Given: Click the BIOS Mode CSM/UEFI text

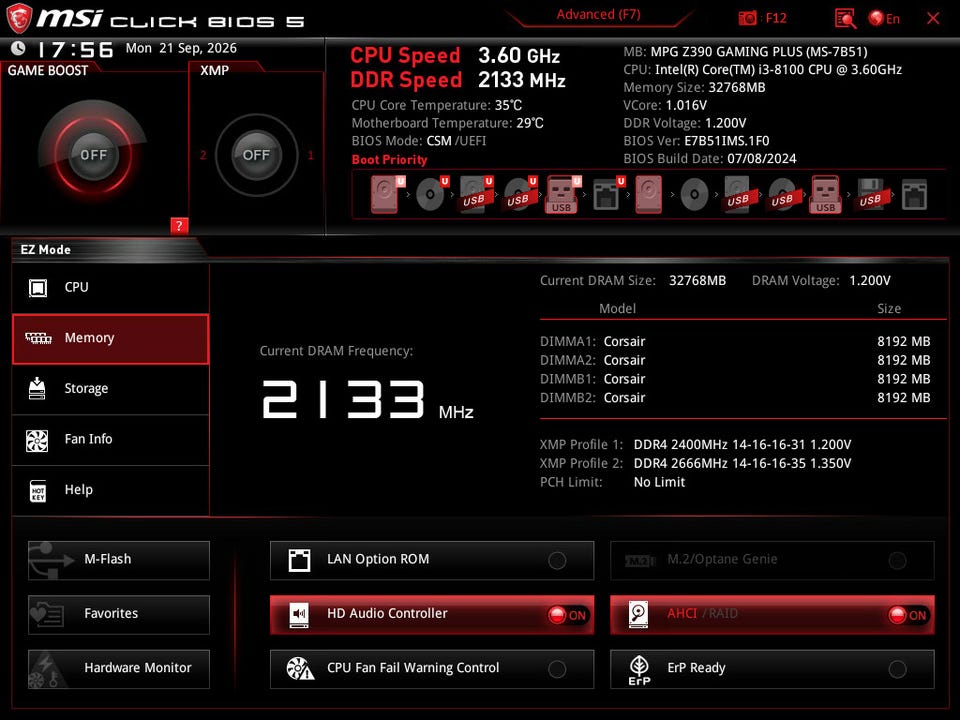Looking at the screenshot, I should (x=419, y=141).
